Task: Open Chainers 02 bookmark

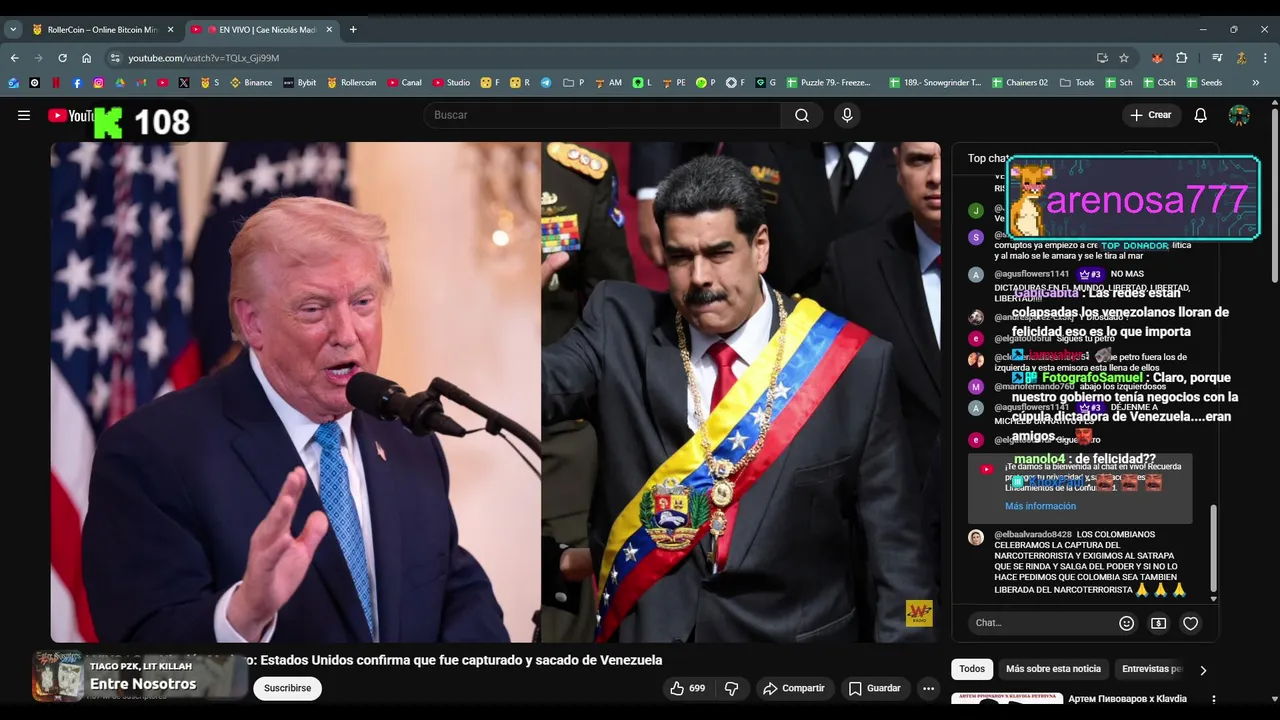Action: tap(1020, 83)
